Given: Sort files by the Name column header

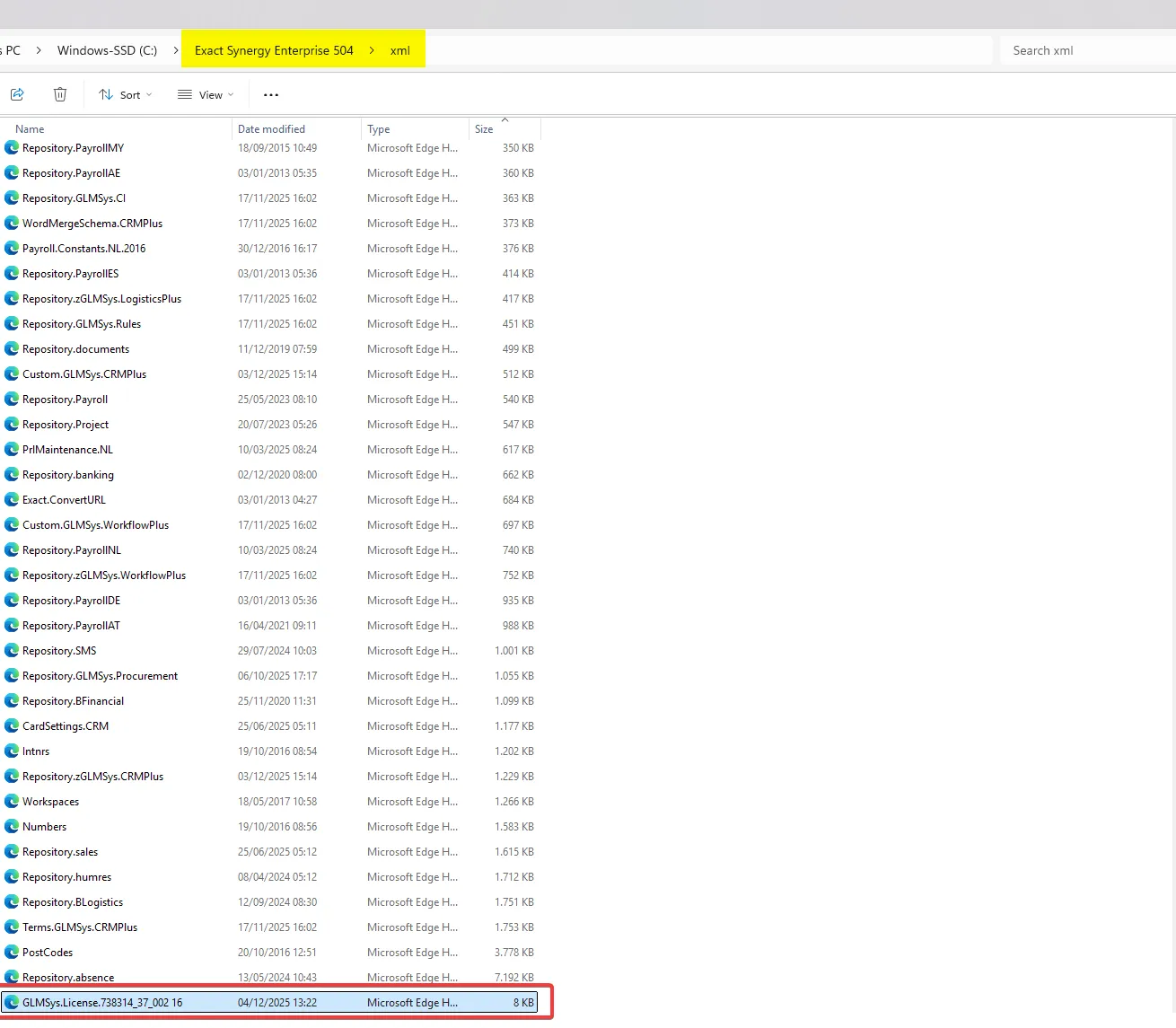Looking at the screenshot, I should 30,129.
